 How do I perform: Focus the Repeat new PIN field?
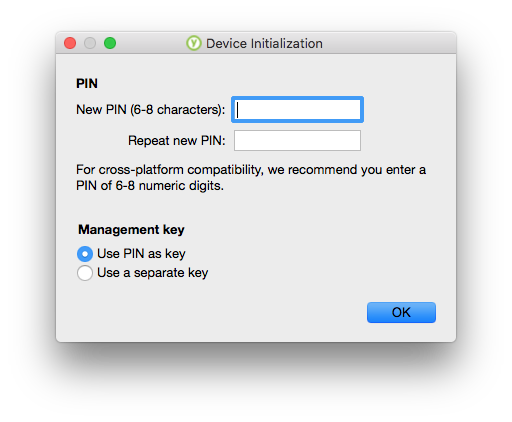coord(297,141)
